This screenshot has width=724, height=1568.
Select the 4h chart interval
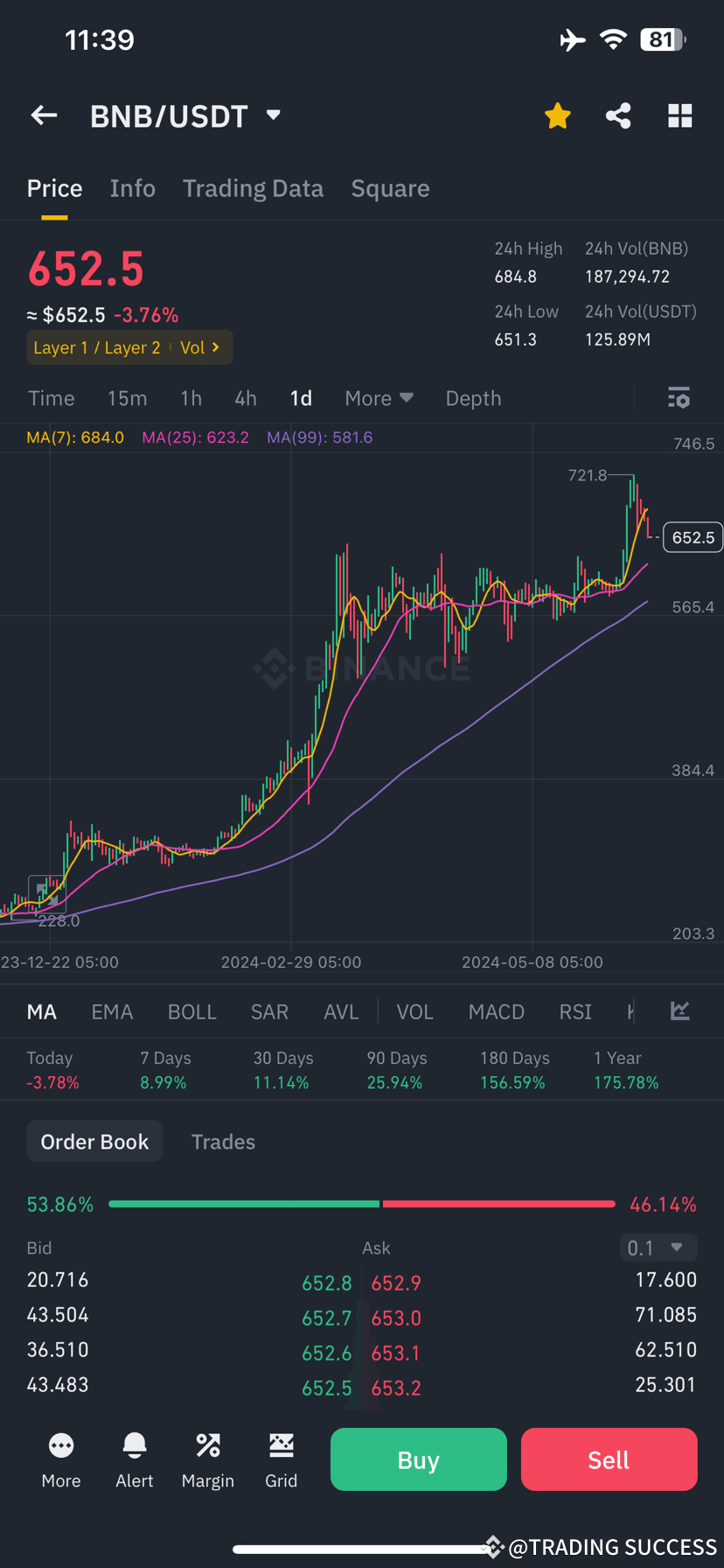246,398
